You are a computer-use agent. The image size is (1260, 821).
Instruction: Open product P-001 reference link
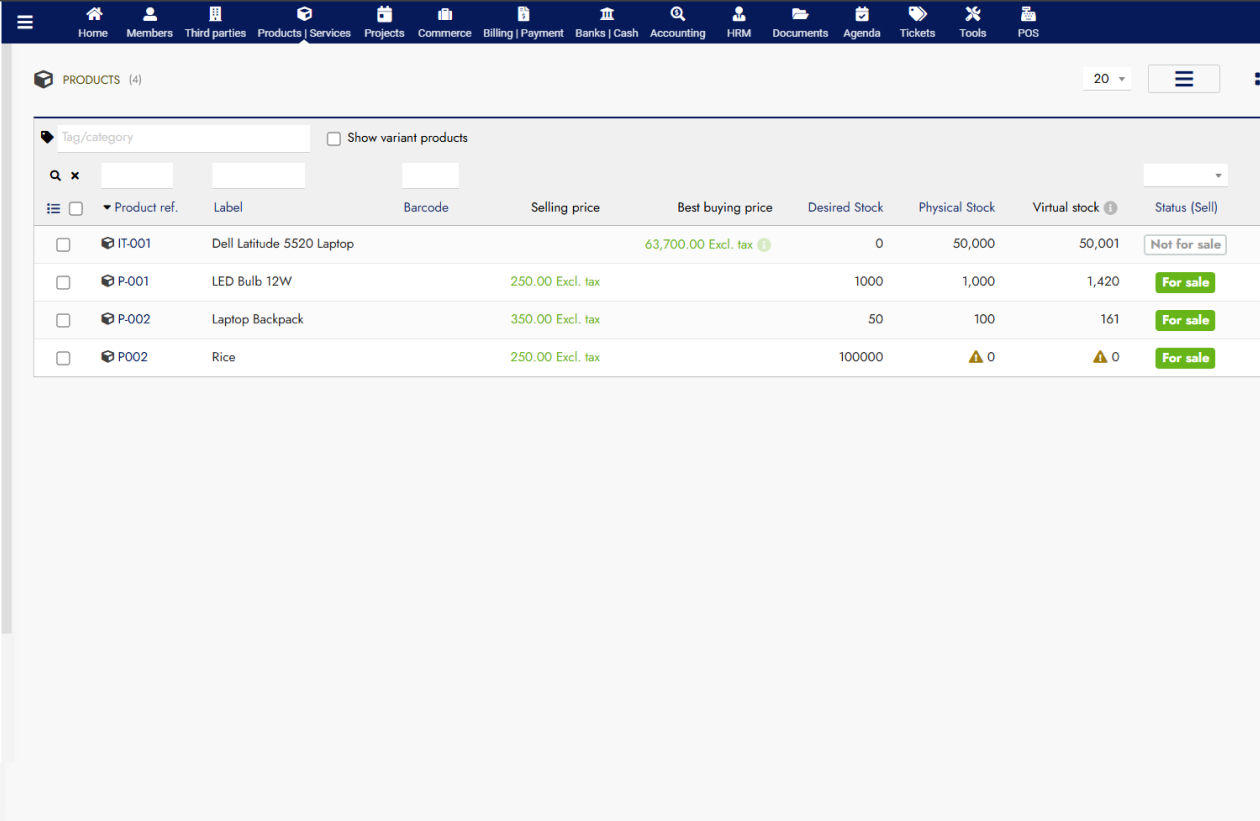pos(133,282)
